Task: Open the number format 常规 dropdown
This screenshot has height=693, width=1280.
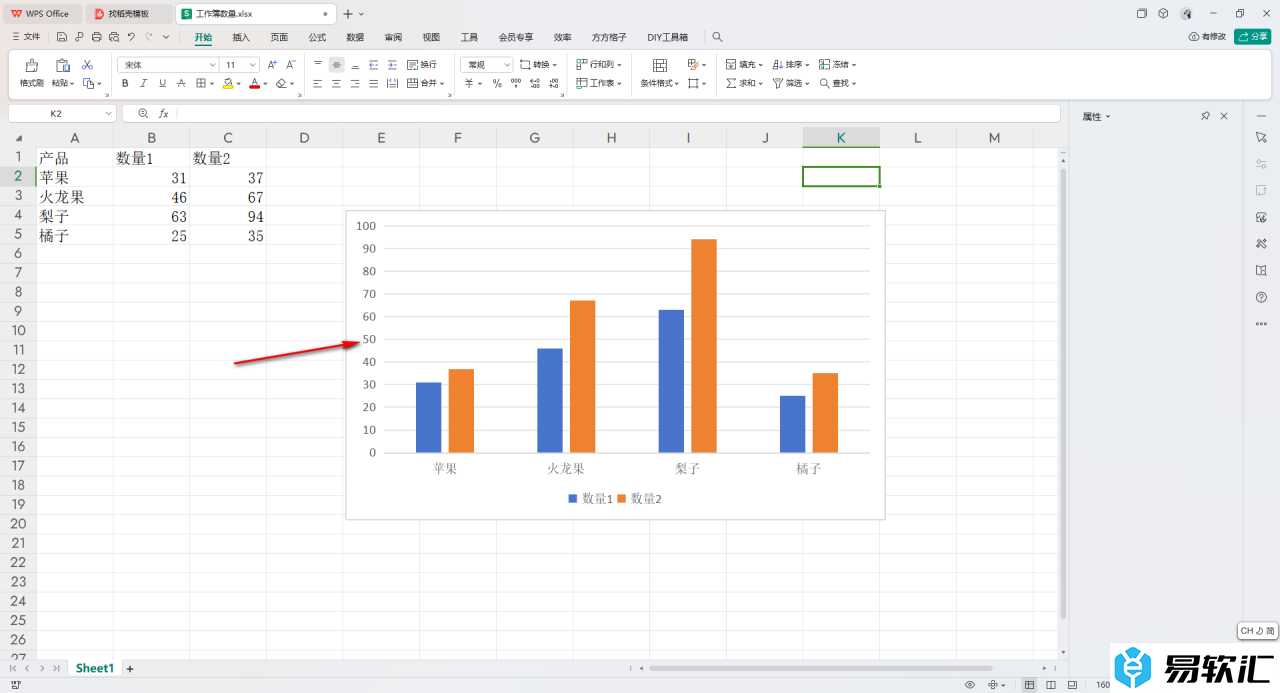Action: 506,64
